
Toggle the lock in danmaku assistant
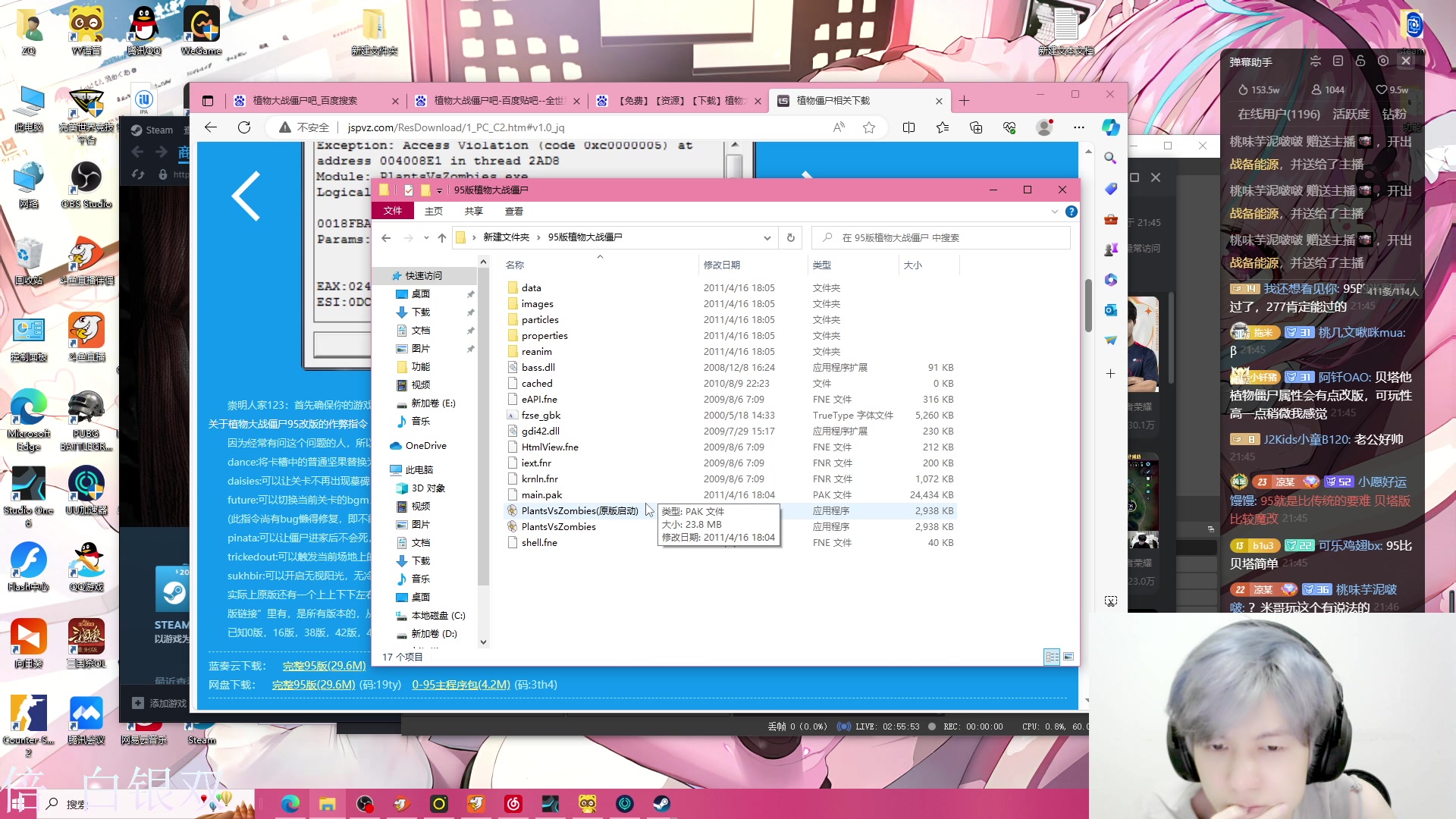point(1360,61)
